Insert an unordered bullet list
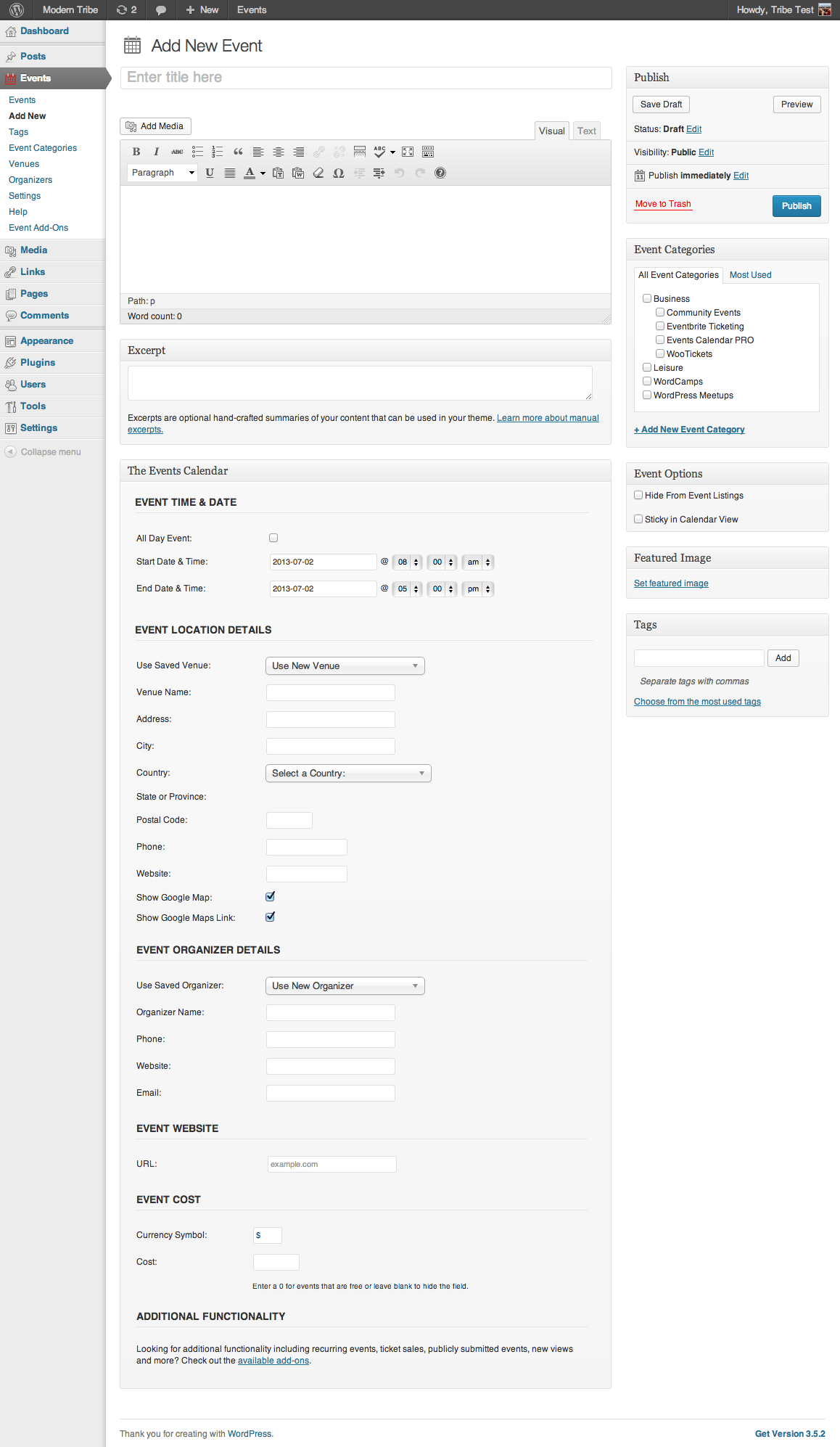The width and height of the screenshot is (840, 1447). (x=197, y=152)
